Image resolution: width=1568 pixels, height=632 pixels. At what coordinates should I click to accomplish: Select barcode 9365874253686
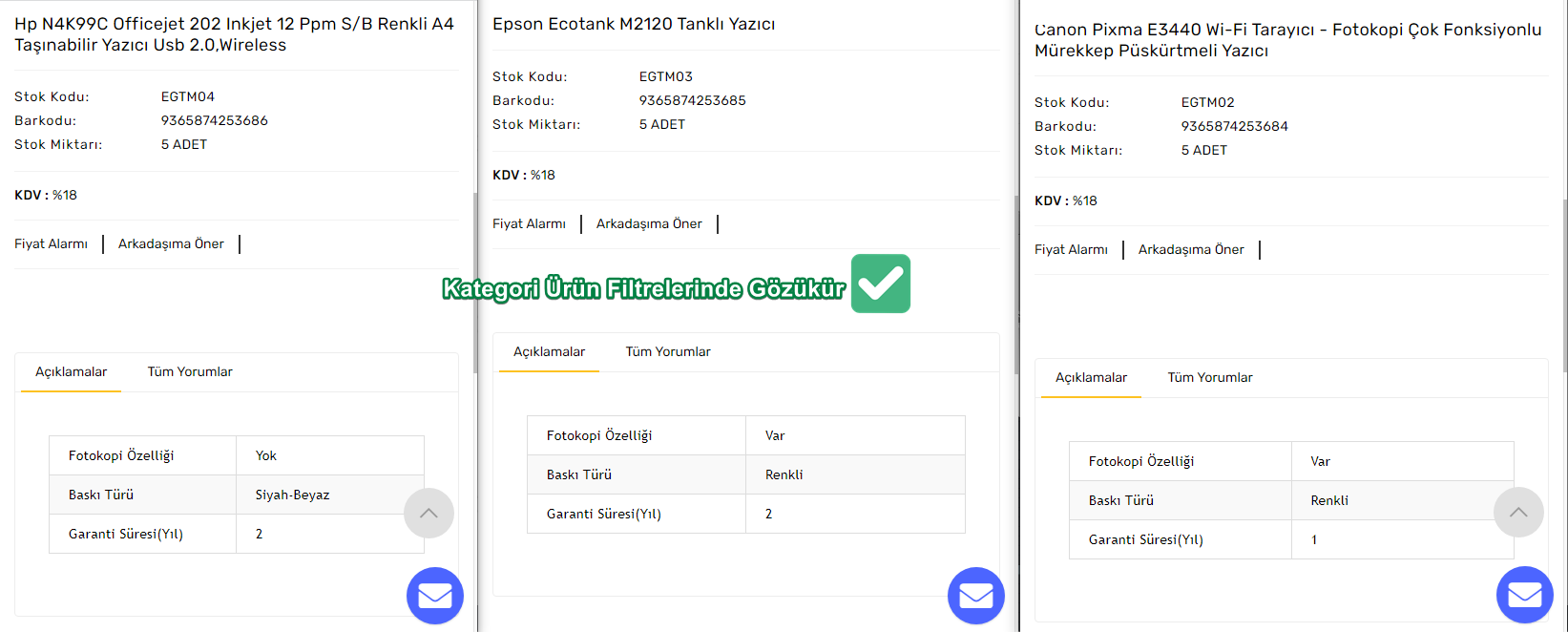215,120
